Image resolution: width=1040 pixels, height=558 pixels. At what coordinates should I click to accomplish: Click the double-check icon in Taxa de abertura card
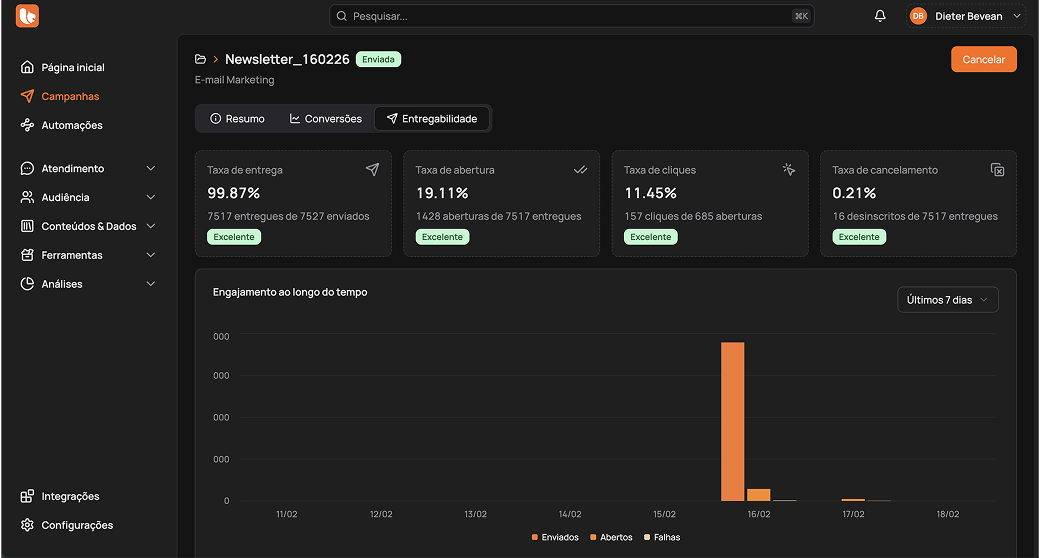(x=580, y=170)
